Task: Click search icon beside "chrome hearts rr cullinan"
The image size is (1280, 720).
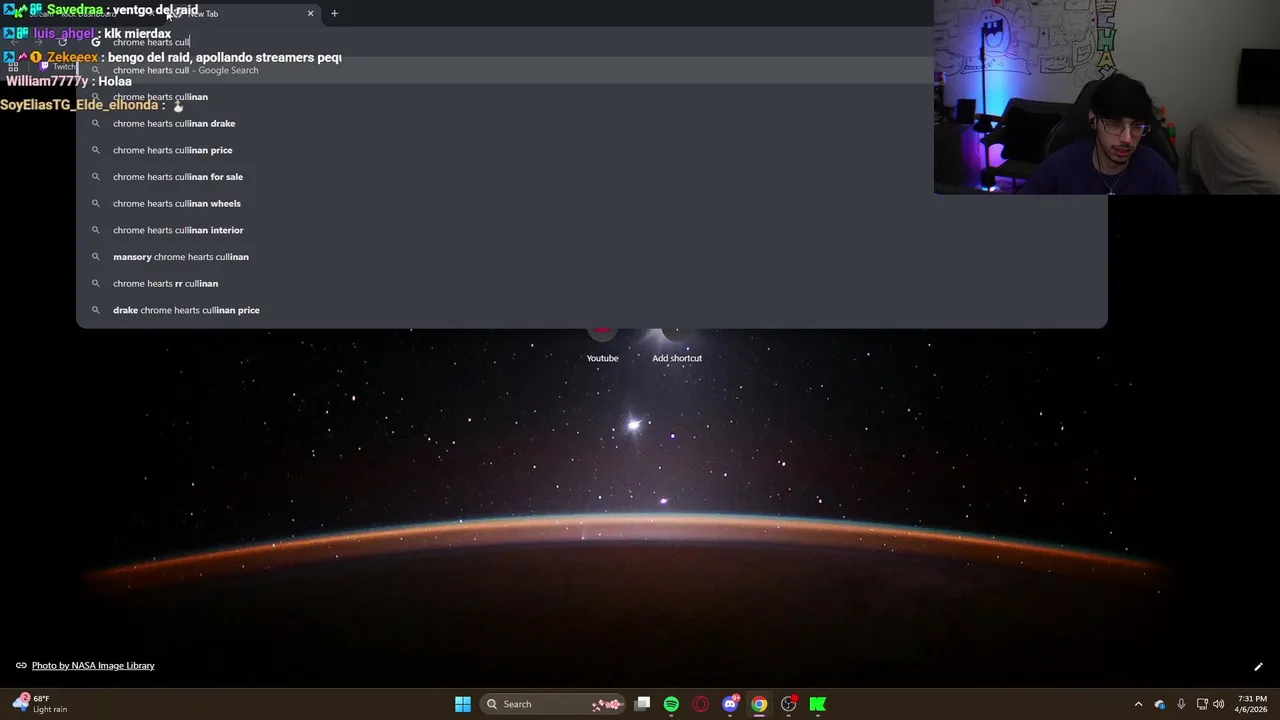Action: pos(96,283)
